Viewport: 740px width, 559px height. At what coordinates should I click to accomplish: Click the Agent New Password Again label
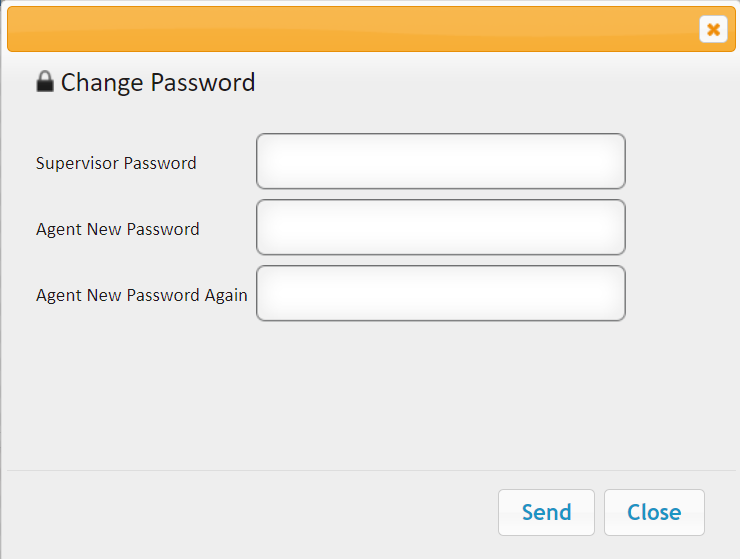[x=142, y=295]
